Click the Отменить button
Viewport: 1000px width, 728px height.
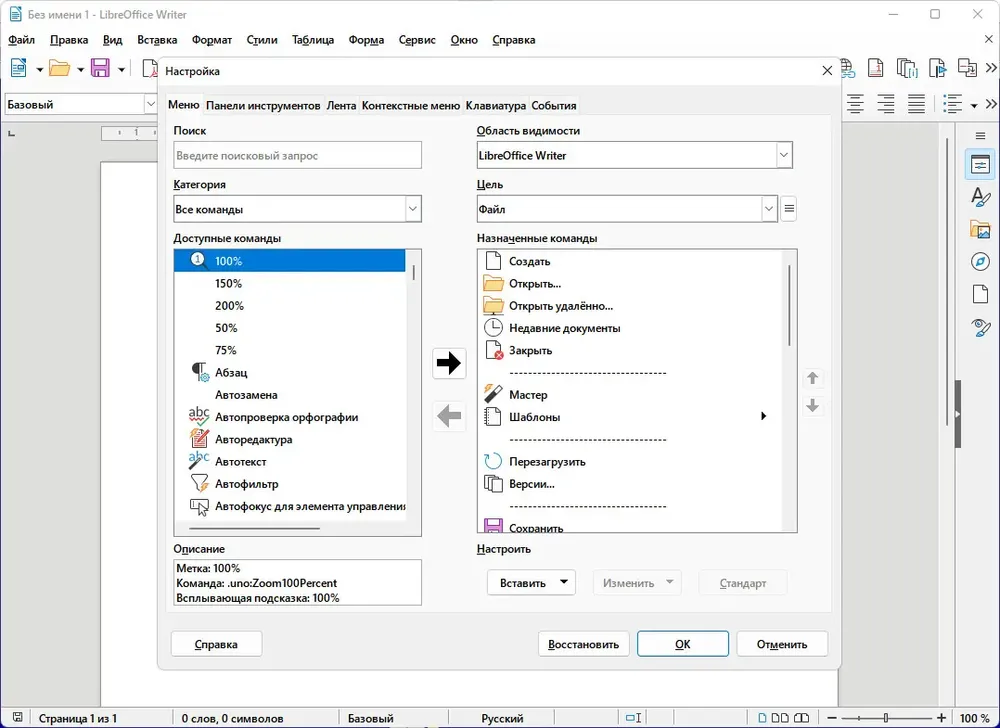(782, 644)
